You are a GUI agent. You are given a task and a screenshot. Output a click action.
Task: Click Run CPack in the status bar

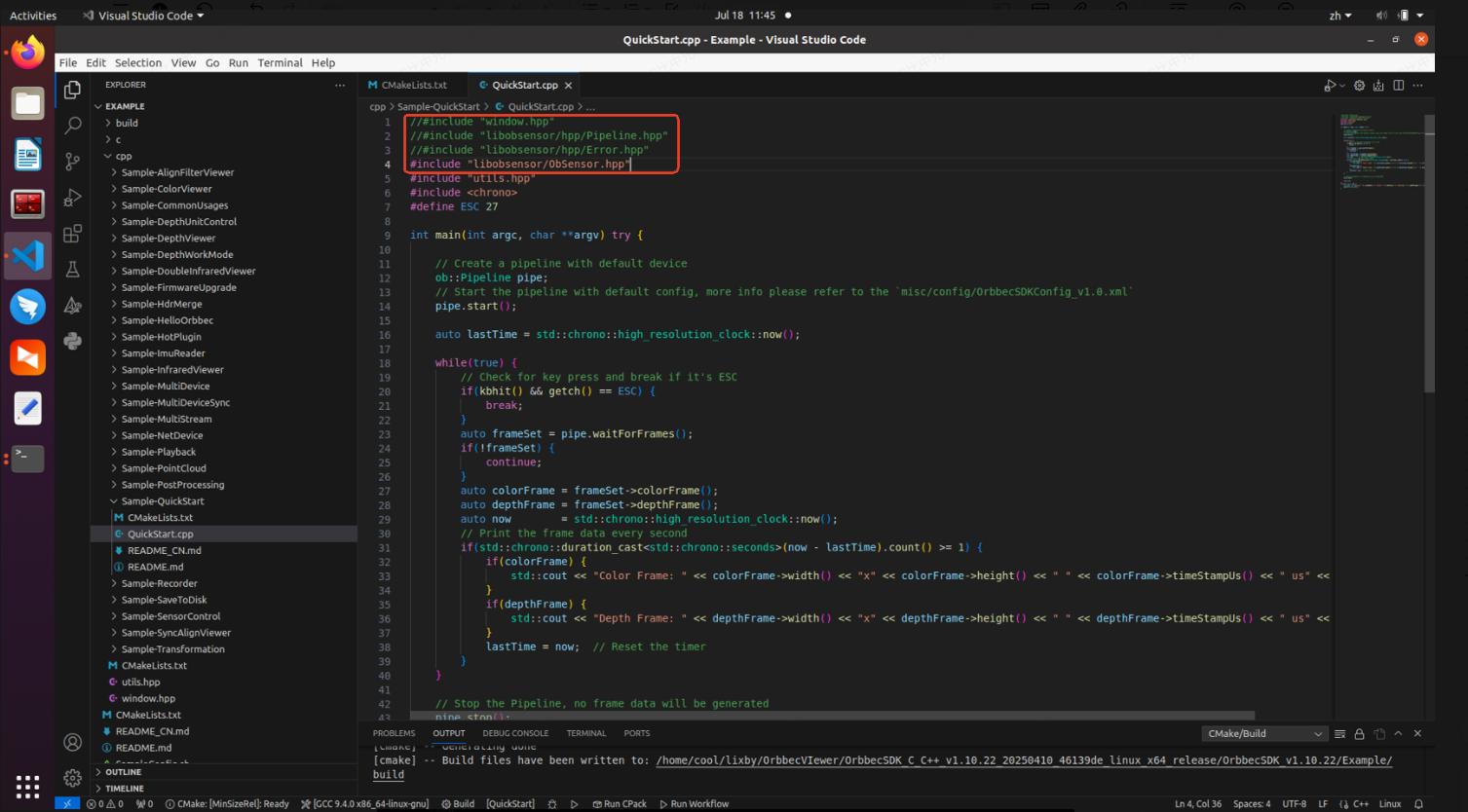click(620, 804)
